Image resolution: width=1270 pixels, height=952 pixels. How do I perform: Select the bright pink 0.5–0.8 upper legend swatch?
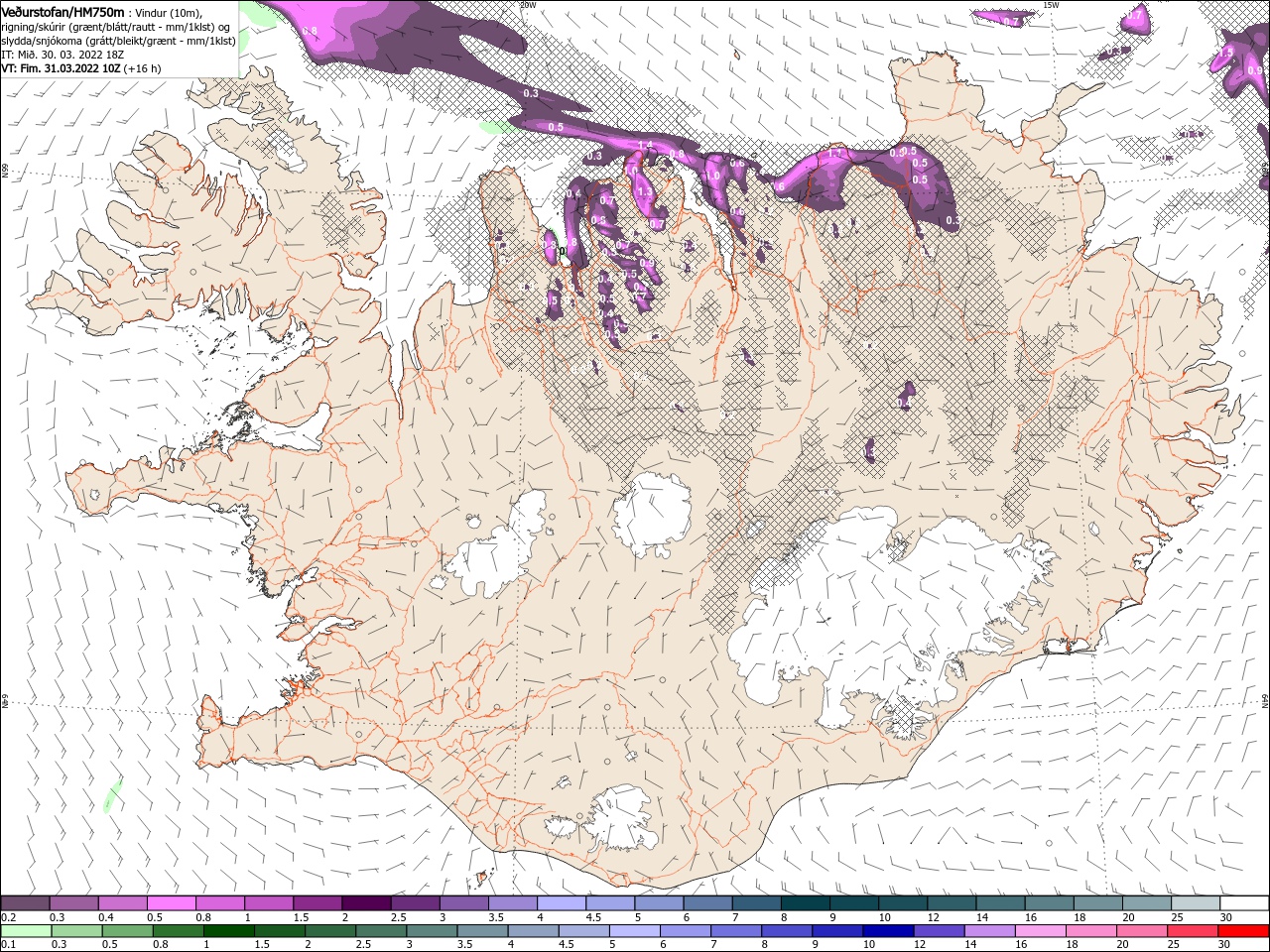coord(172,903)
